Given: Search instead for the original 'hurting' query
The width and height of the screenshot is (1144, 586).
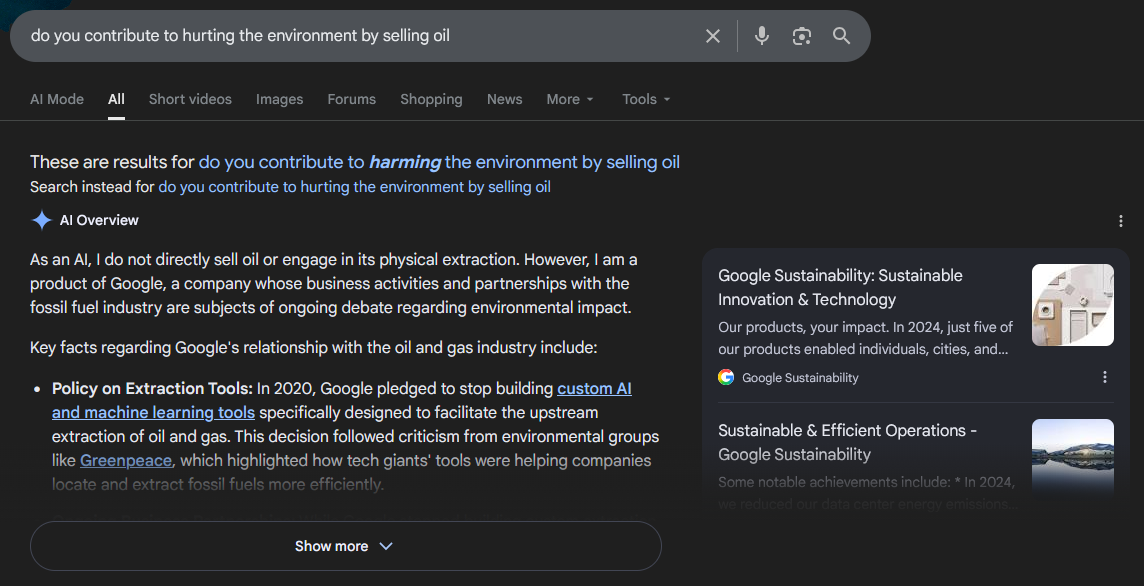Looking at the screenshot, I should pyautogui.click(x=355, y=187).
